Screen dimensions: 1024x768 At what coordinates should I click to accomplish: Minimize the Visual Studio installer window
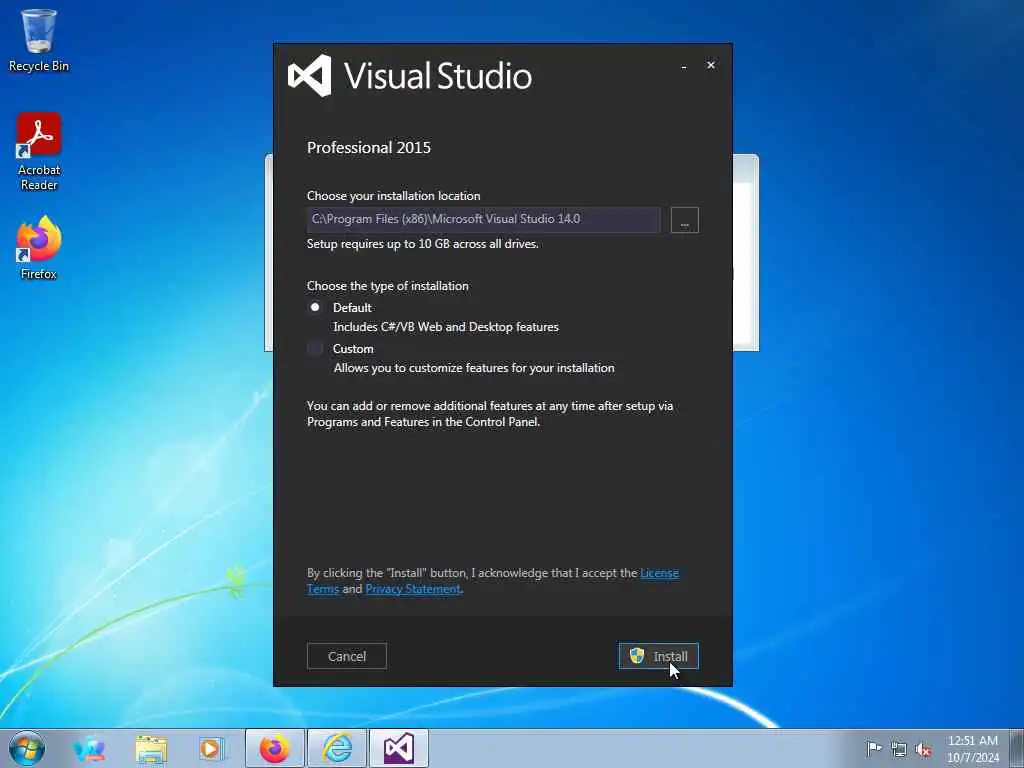[684, 66]
